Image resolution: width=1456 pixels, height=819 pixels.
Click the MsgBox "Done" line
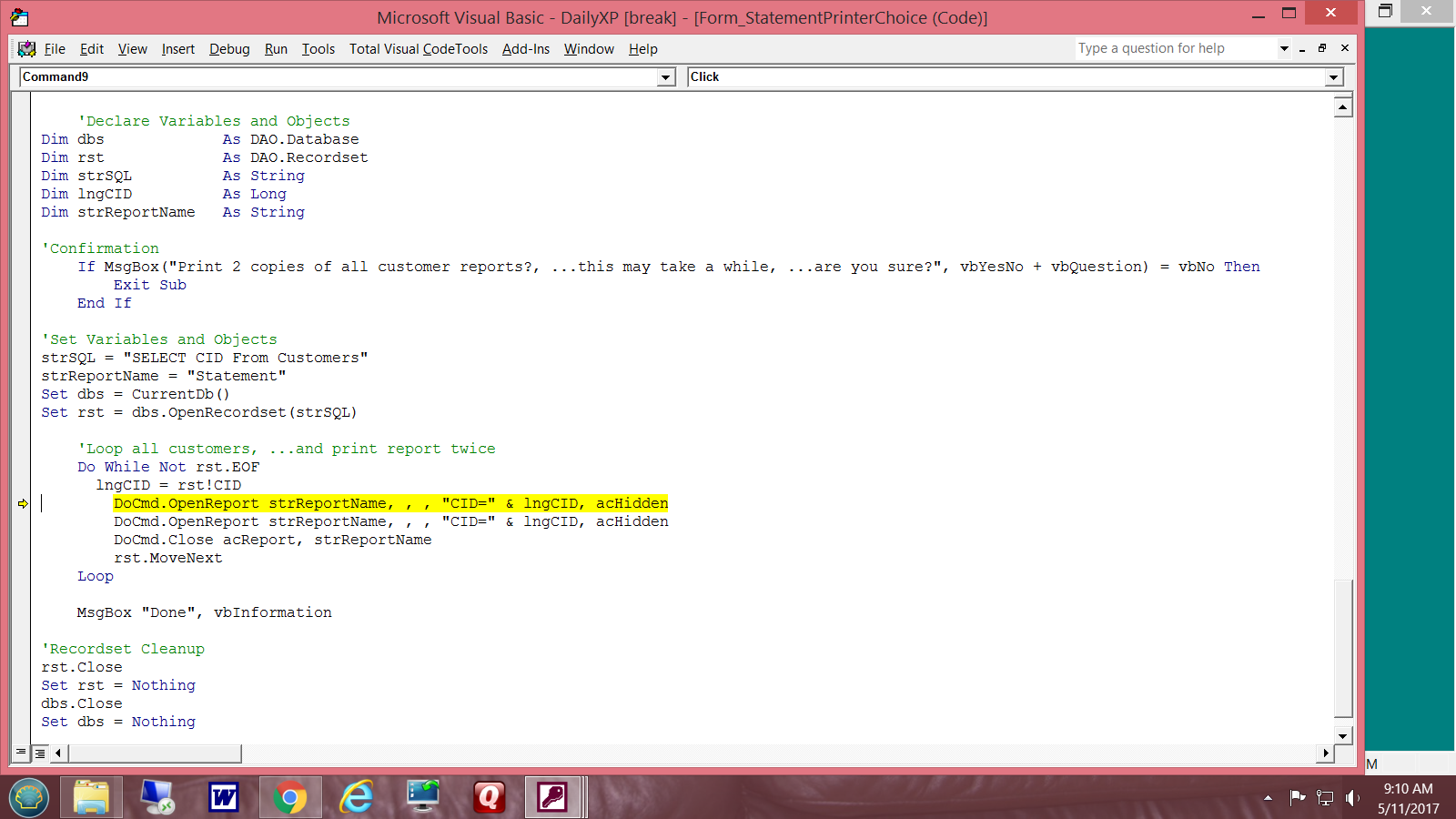coord(204,612)
